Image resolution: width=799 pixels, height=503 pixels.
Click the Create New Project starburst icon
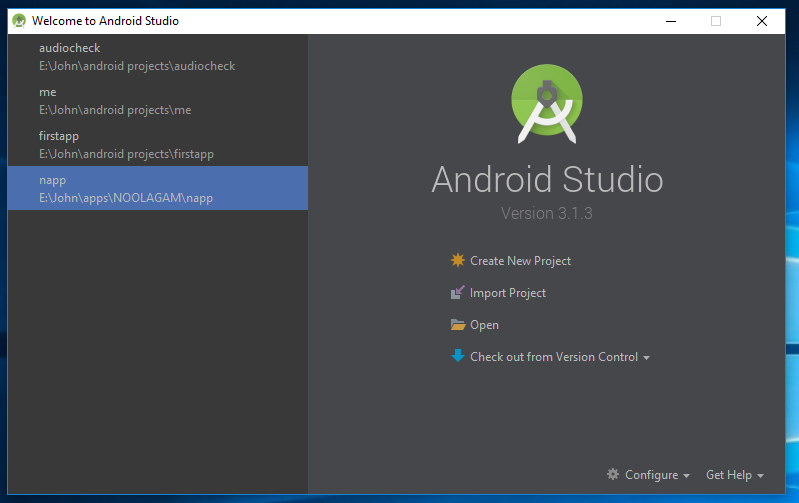tap(458, 260)
